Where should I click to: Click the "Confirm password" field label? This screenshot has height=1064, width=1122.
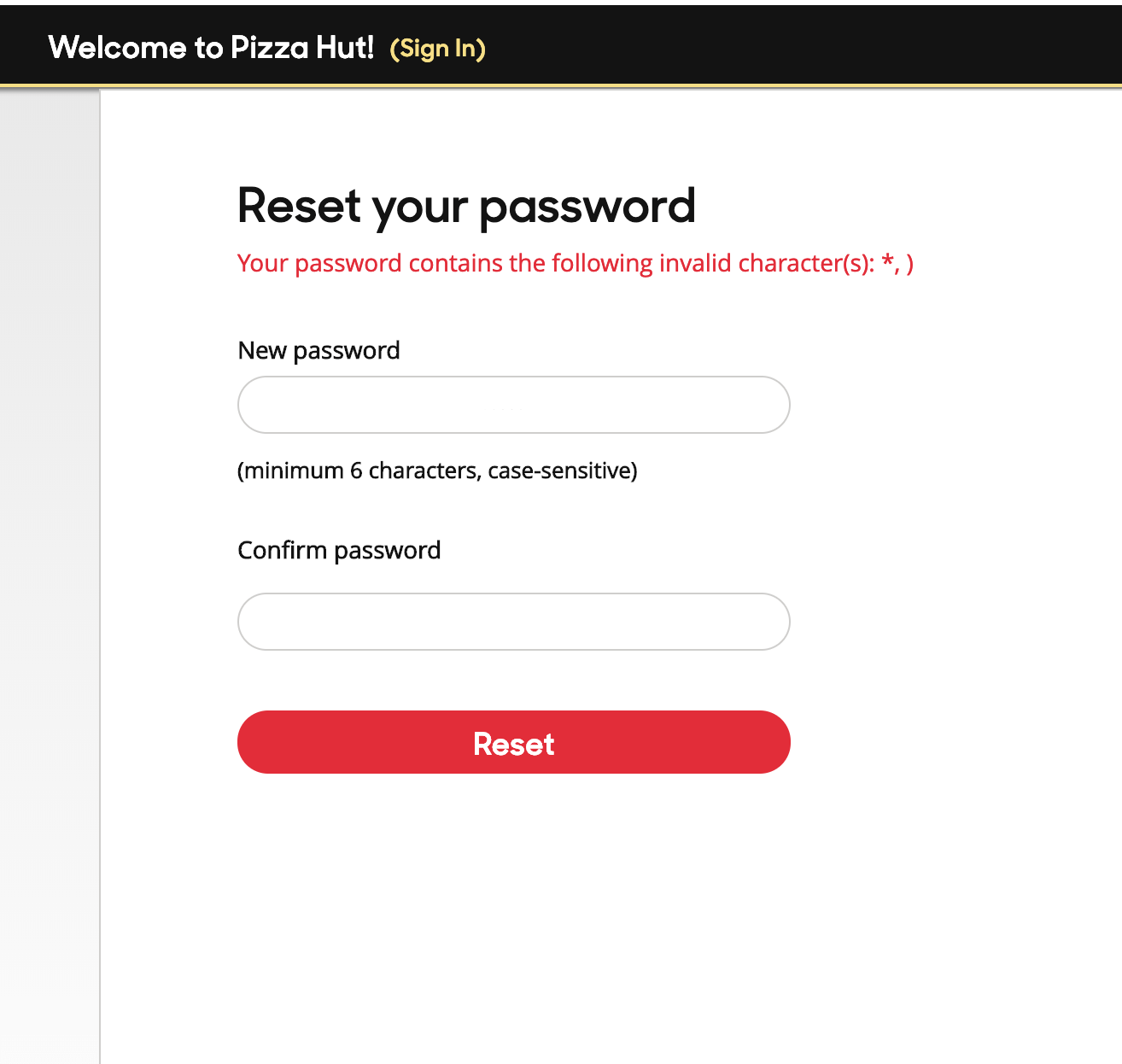point(339,550)
